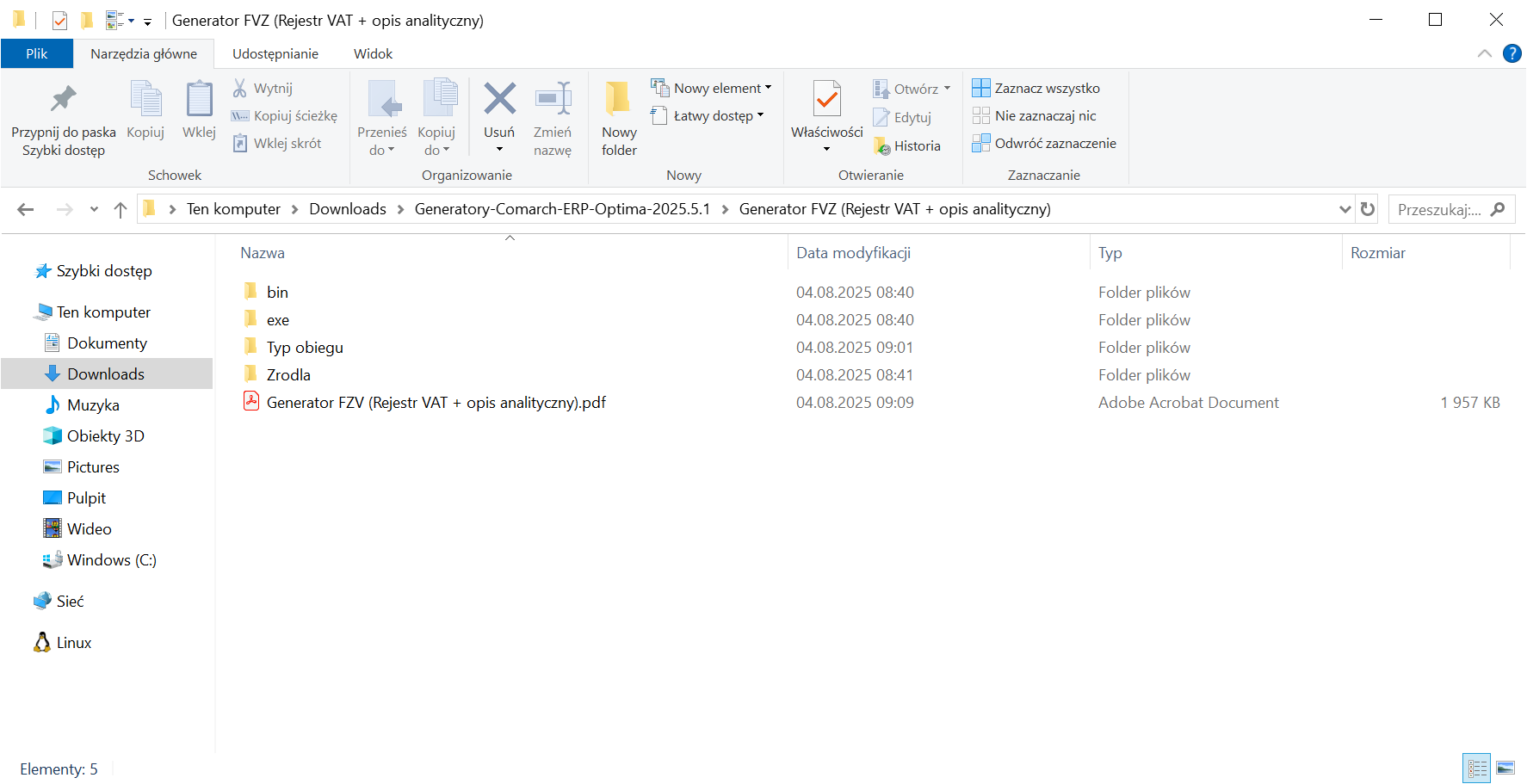Open the Plik menu

pos(37,53)
